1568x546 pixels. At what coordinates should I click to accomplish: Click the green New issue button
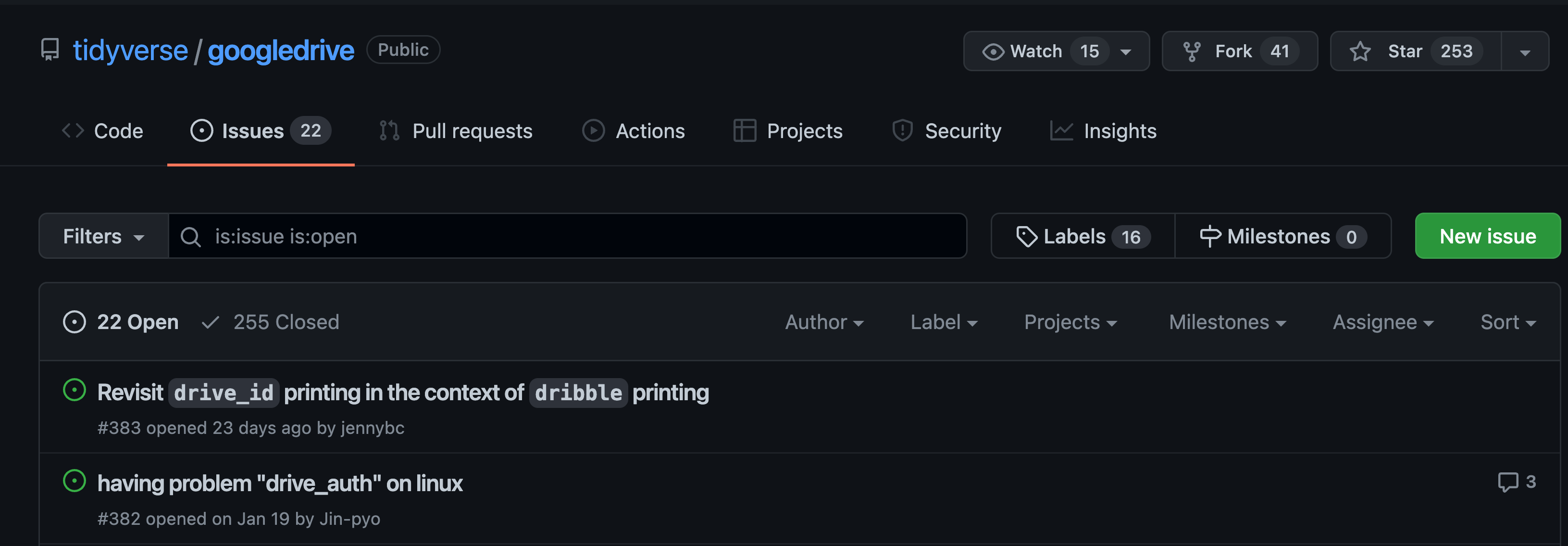[x=1487, y=236]
